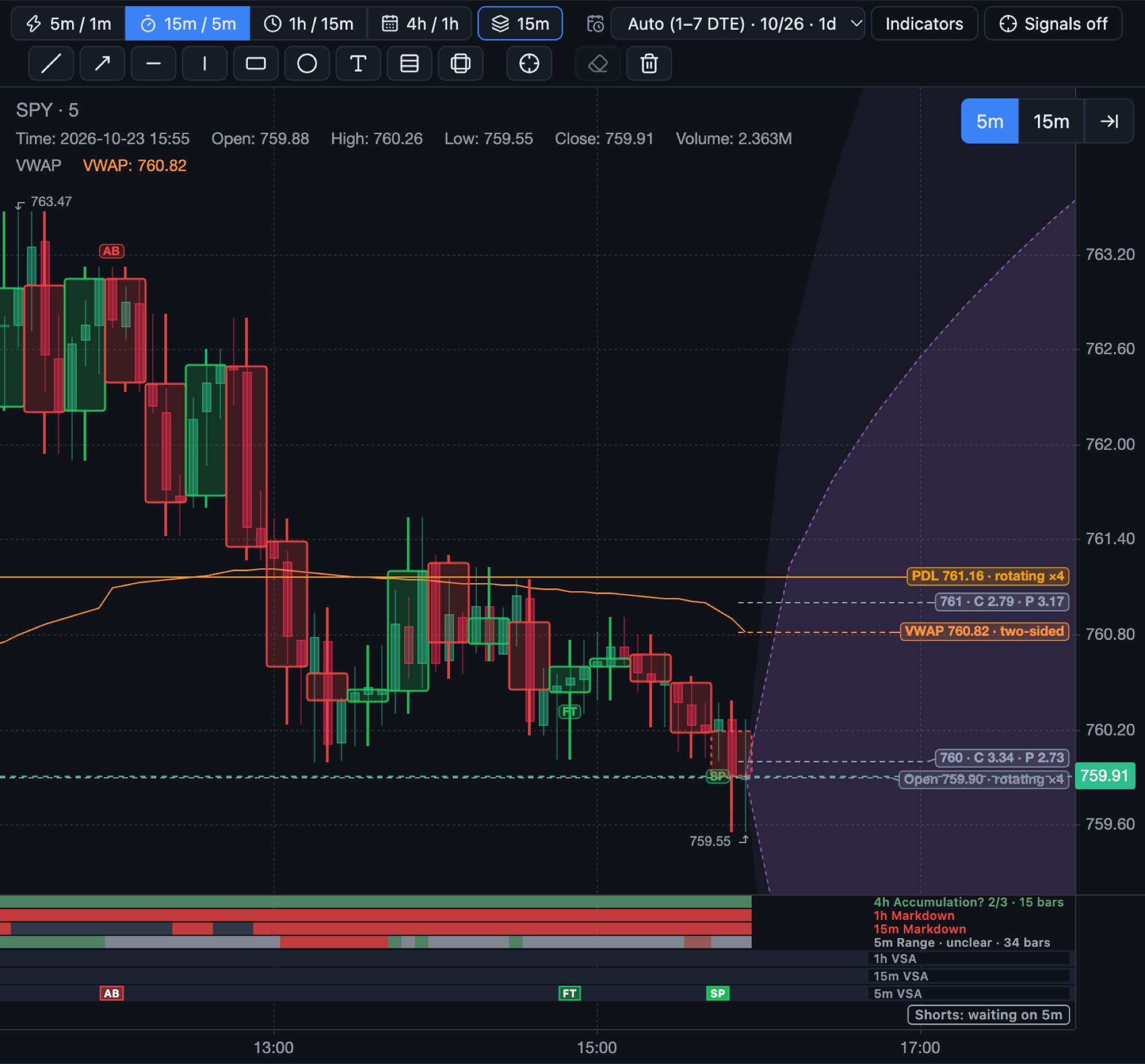This screenshot has height=1064, width=1145.
Task: Click the 1h Markdown phase label
Action: [914, 915]
